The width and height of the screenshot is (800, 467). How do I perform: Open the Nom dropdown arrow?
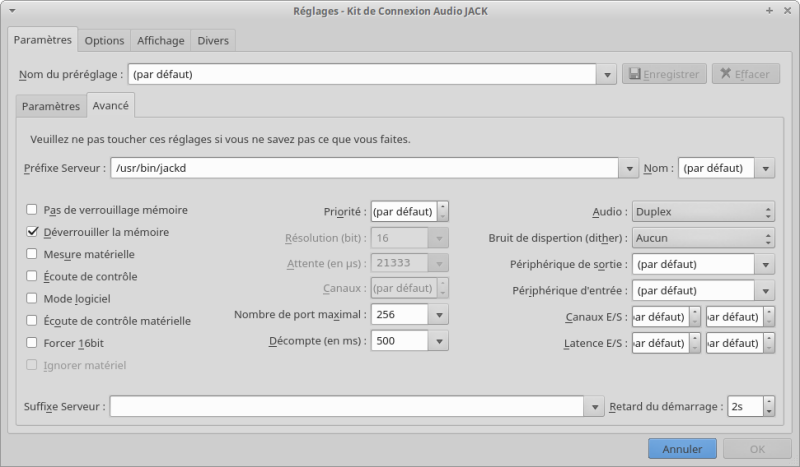(x=765, y=168)
